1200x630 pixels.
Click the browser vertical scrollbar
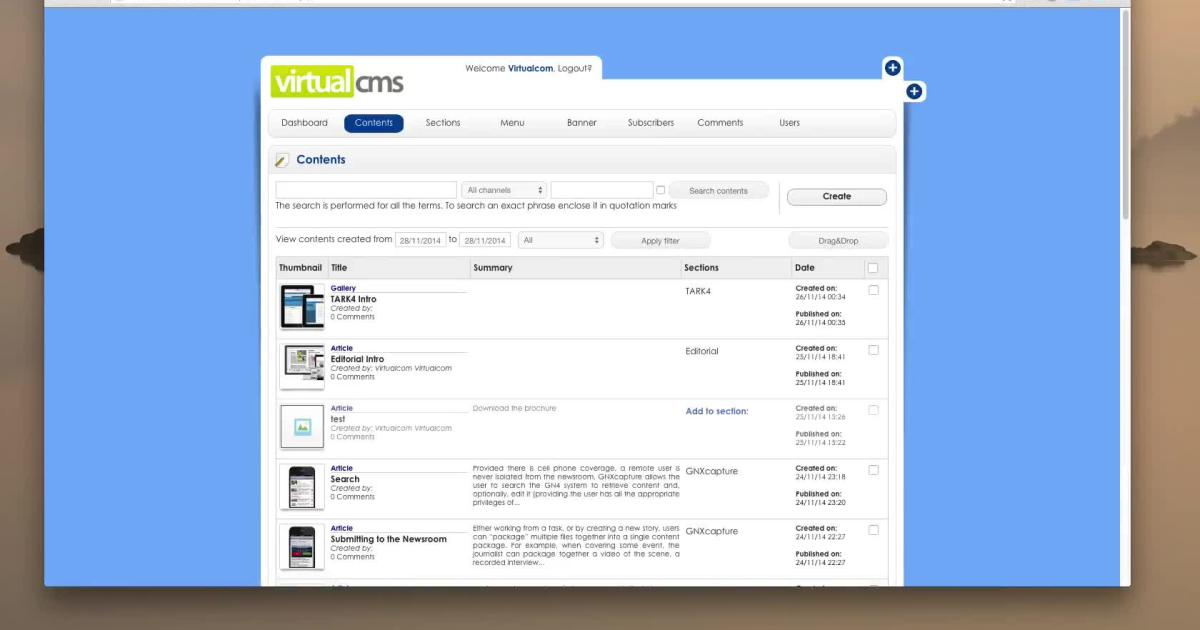pos(1125,120)
